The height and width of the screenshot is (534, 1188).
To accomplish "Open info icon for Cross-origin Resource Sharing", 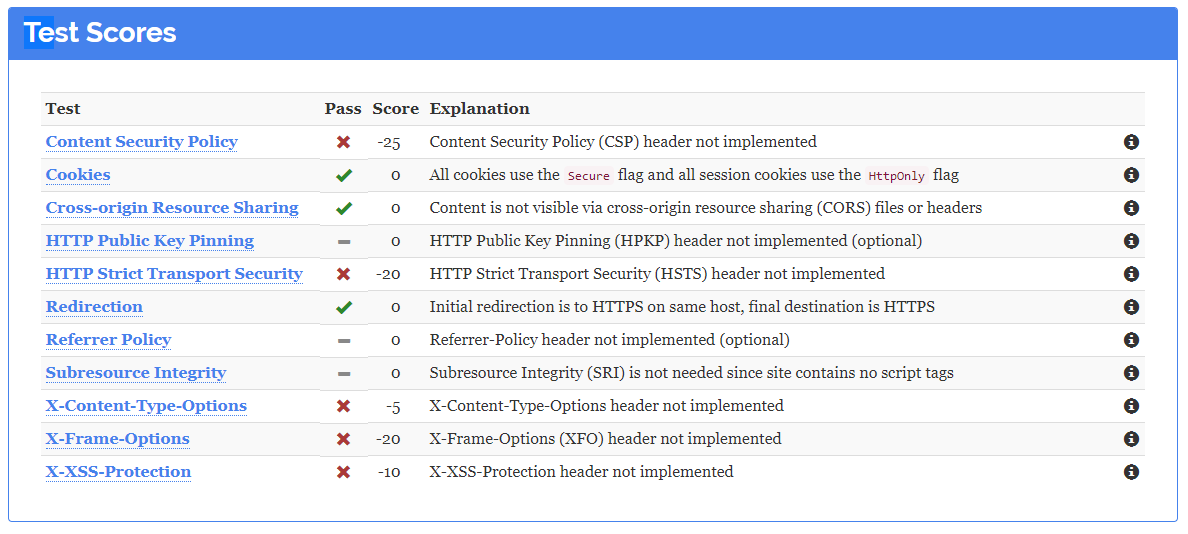I will coord(1131,208).
